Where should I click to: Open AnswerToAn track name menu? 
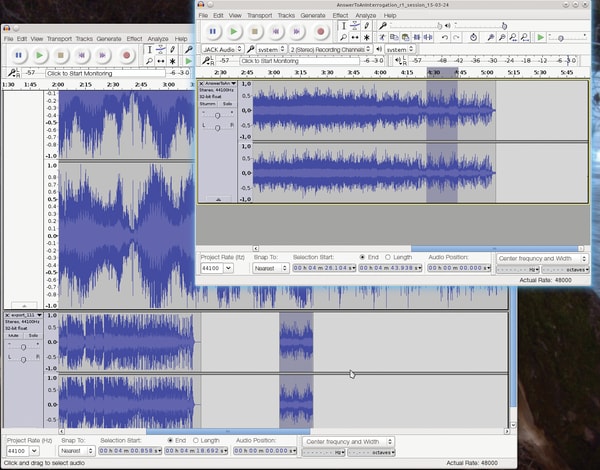(218, 83)
